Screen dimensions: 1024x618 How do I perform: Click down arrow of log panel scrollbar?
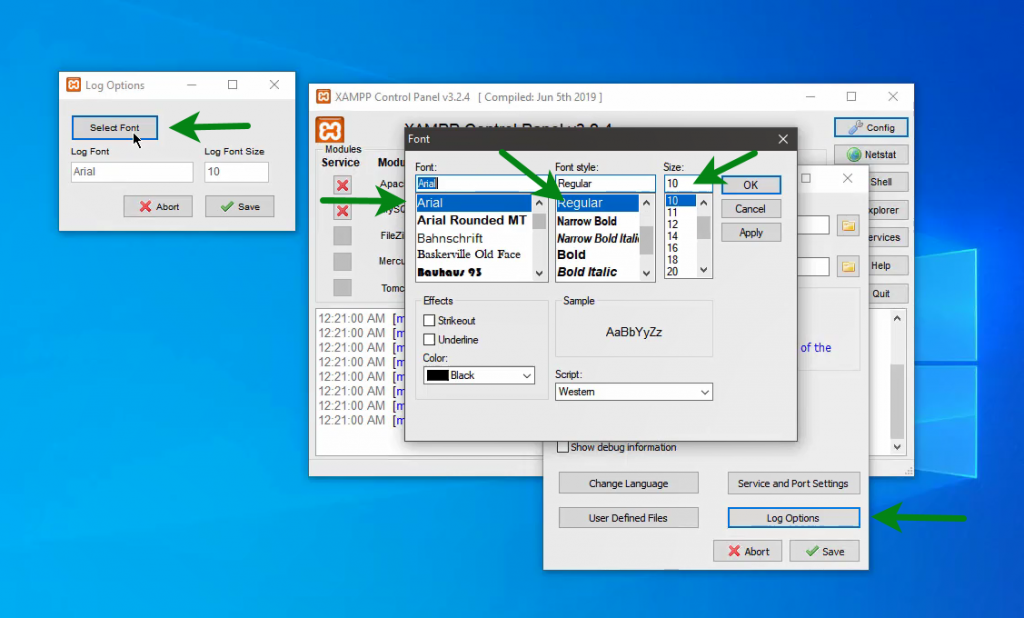(897, 447)
